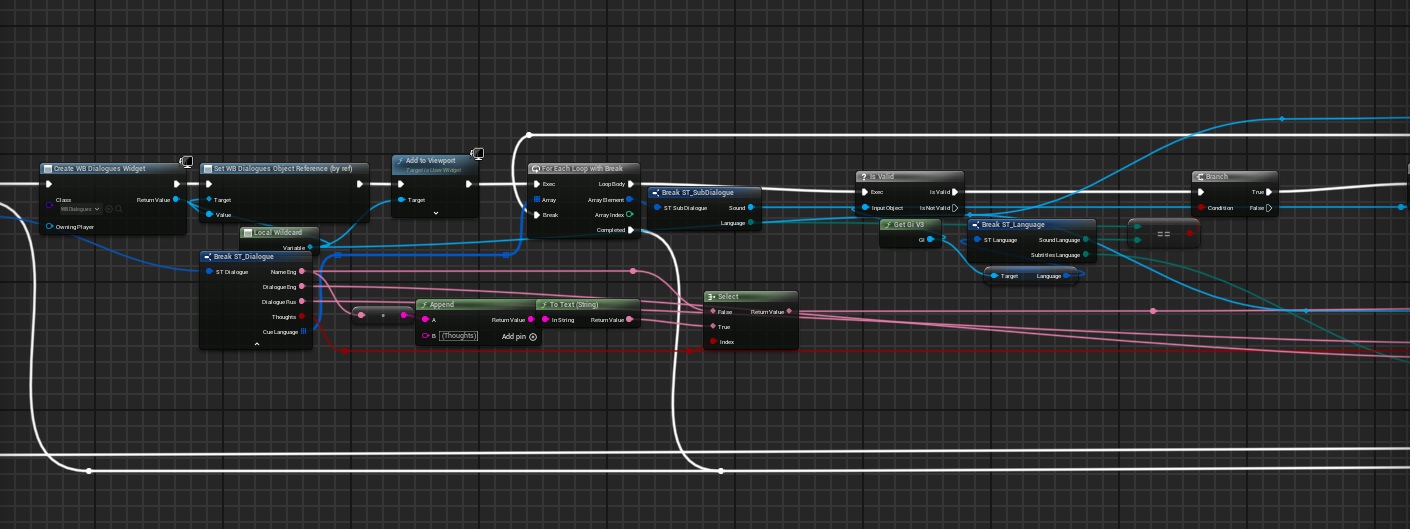Select the Append node title
1410x529 pixels.
coord(442,304)
